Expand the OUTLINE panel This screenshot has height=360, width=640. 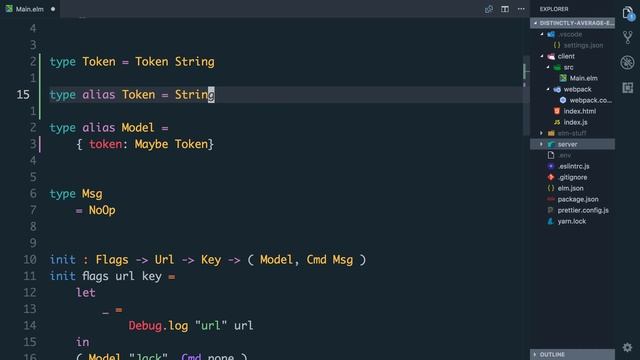tap(572, 354)
